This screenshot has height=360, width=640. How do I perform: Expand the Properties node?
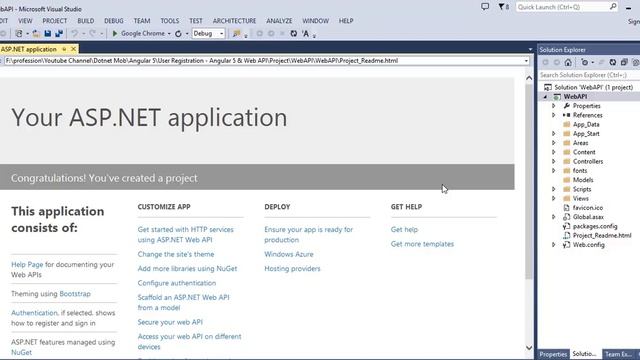pos(554,106)
